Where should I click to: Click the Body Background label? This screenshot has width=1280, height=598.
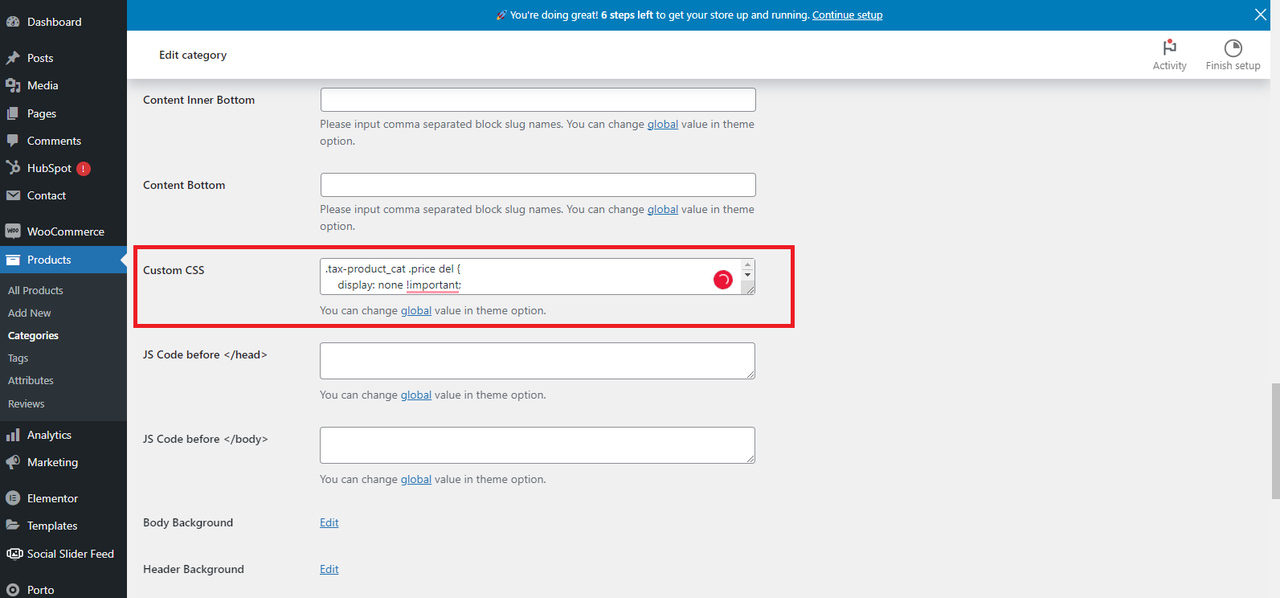click(x=188, y=523)
